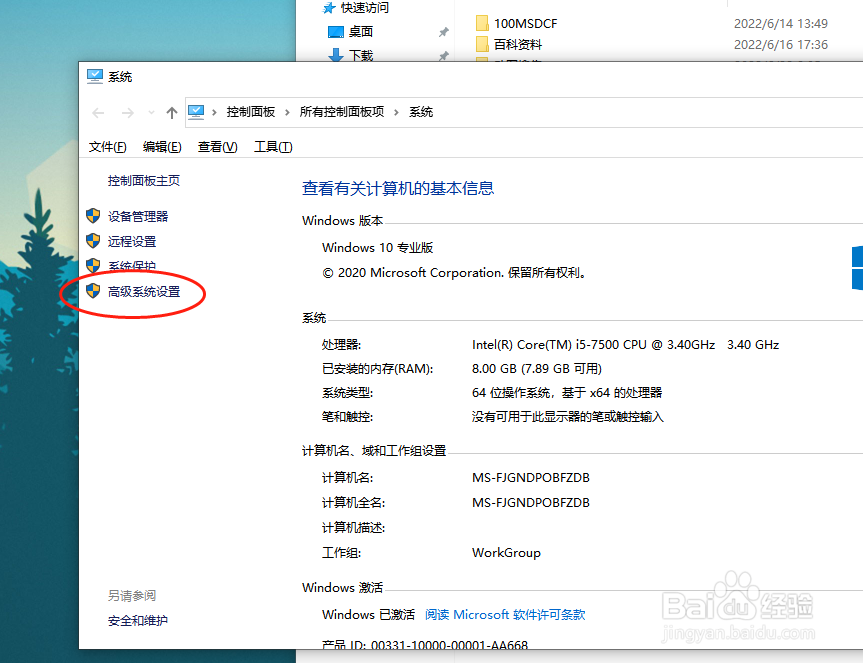Screen dimensions: 863x663
Task: Click the 已安装的内存(RAM): label
Action: (x=378, y=369)
